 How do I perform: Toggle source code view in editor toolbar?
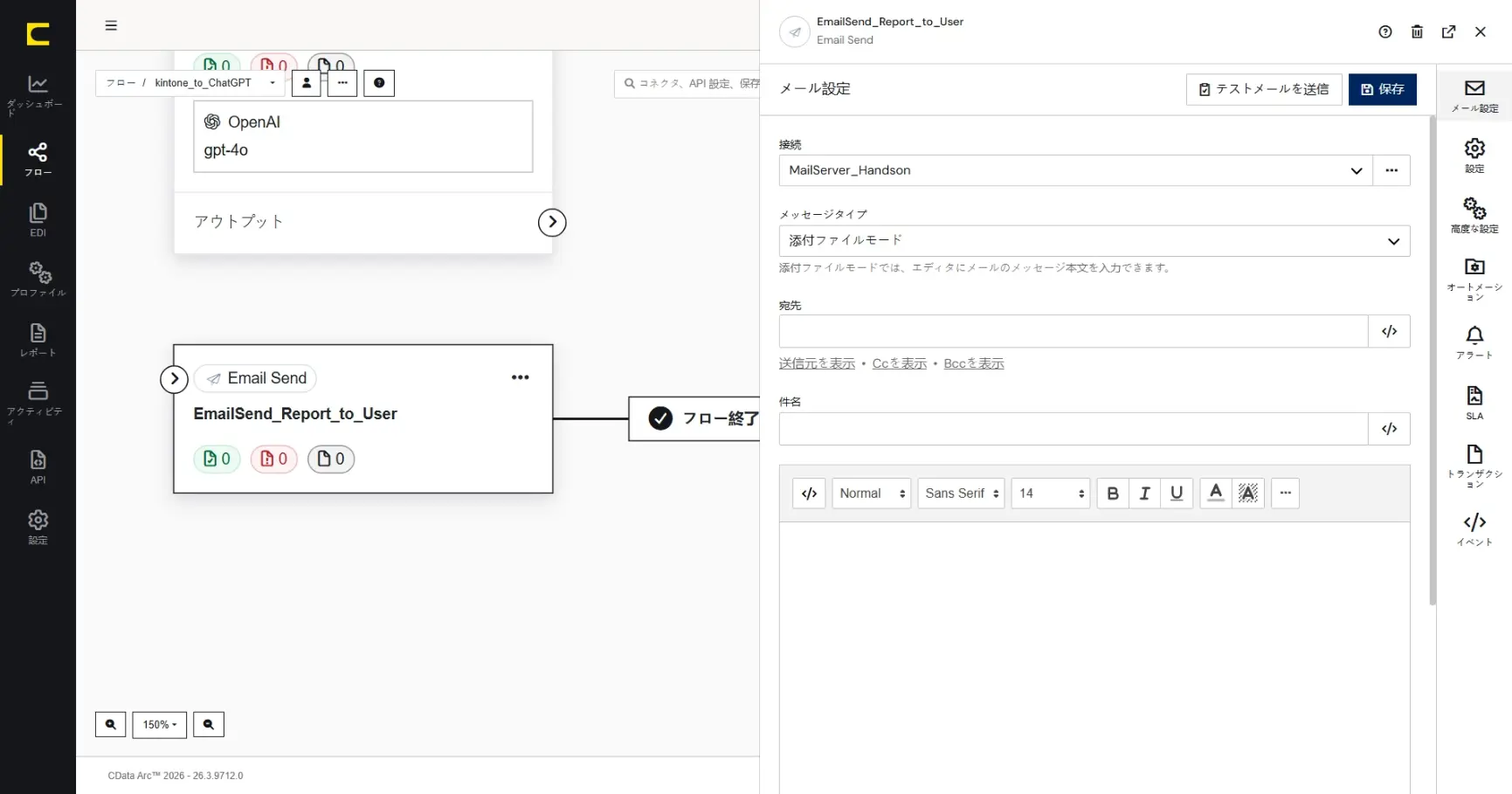click(809, 494)
